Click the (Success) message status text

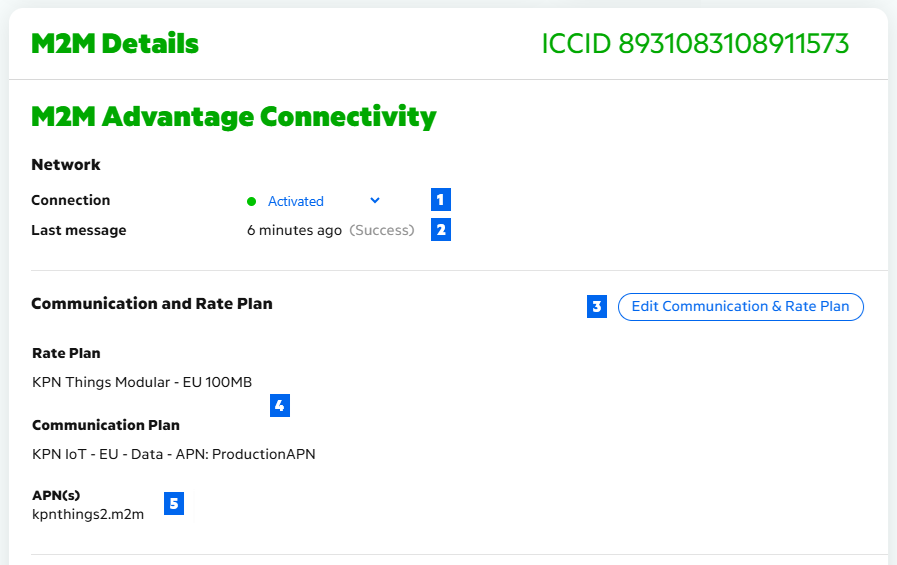(381, 230)
